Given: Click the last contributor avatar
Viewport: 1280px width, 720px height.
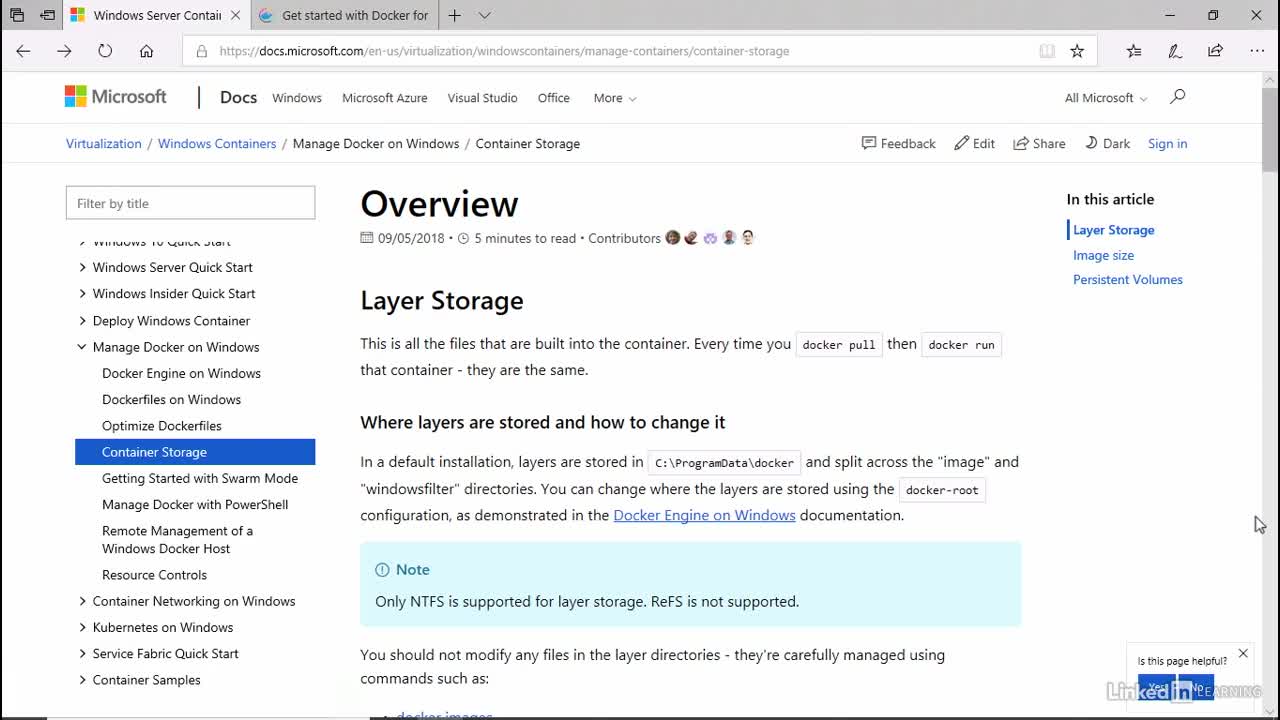Looking at the screenshot, I should 747,238.
